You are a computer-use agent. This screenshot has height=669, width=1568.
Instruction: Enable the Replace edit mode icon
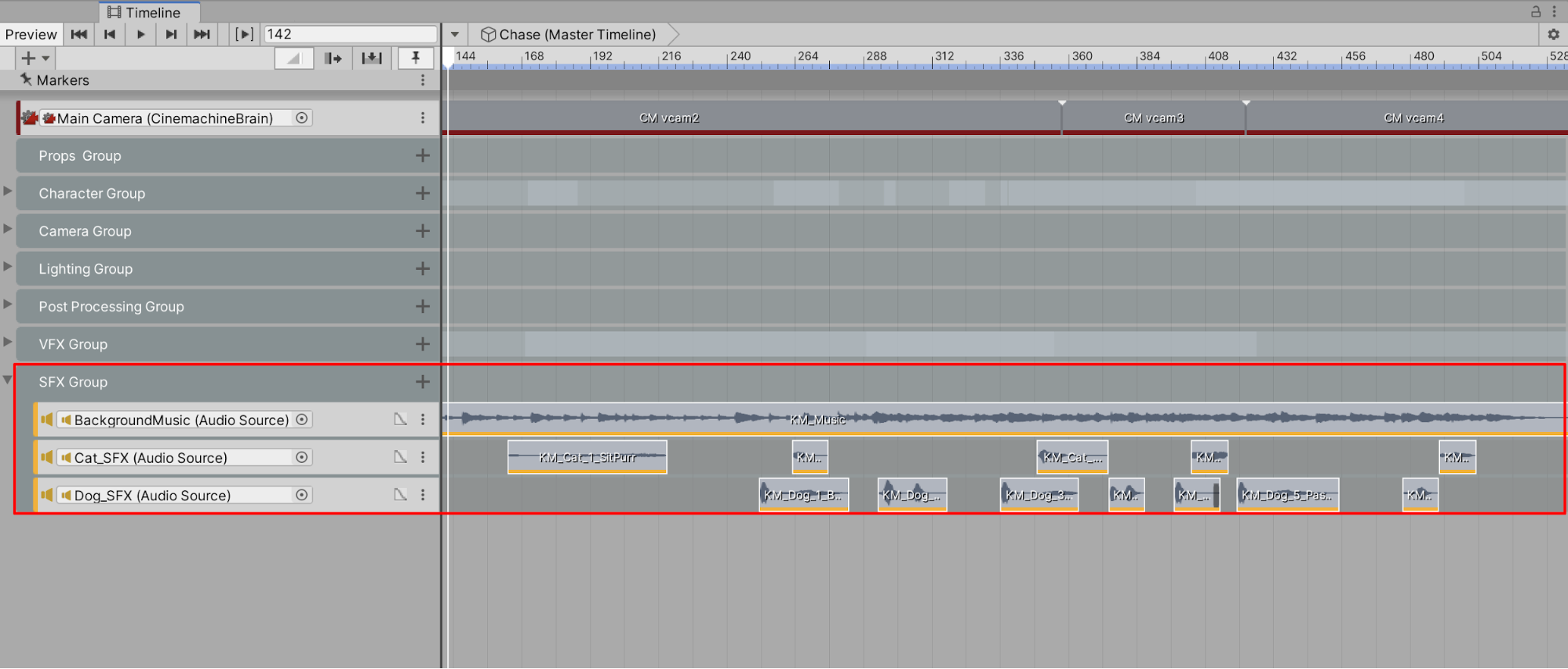click(x=372, y=58)
